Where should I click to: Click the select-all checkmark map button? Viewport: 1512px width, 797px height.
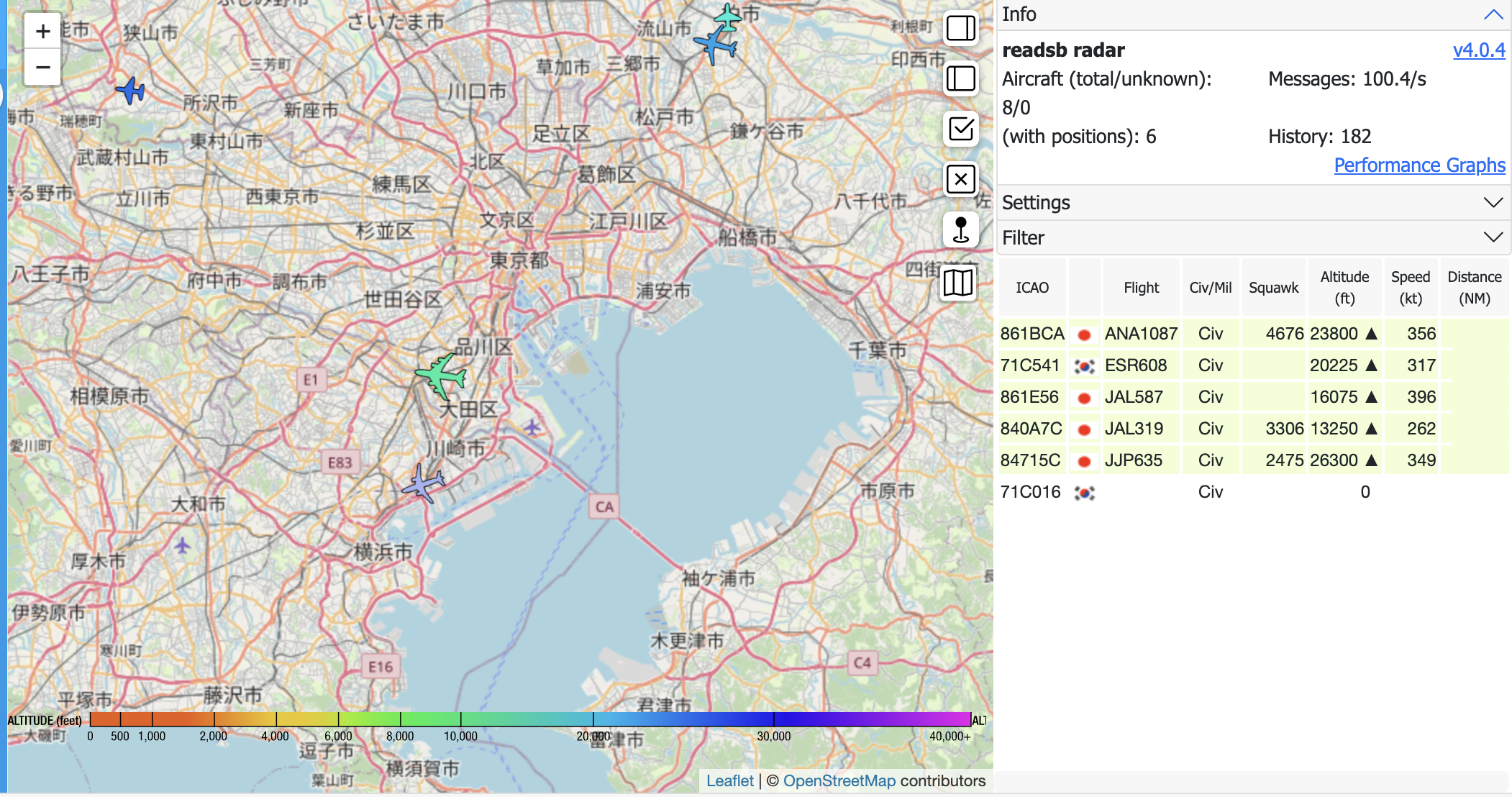click(x=960, y=129)
